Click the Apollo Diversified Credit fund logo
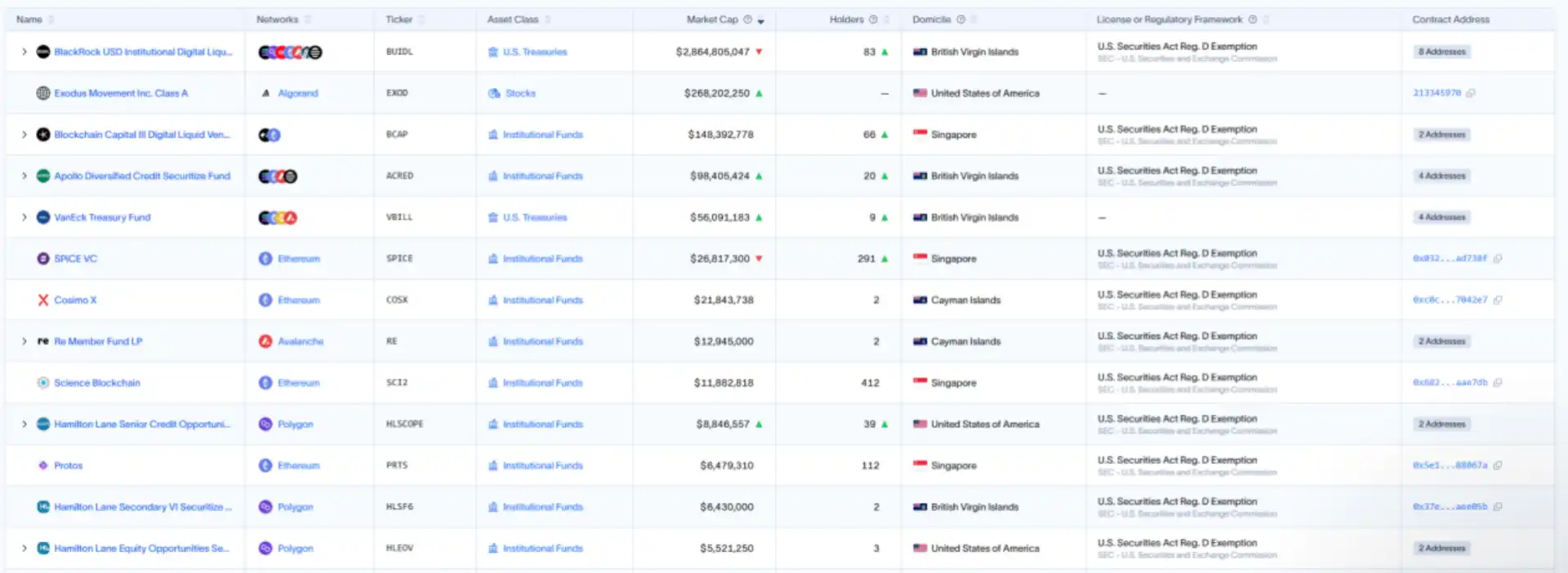The height and width of the screenshot is (573, 1568). point(43,175)
